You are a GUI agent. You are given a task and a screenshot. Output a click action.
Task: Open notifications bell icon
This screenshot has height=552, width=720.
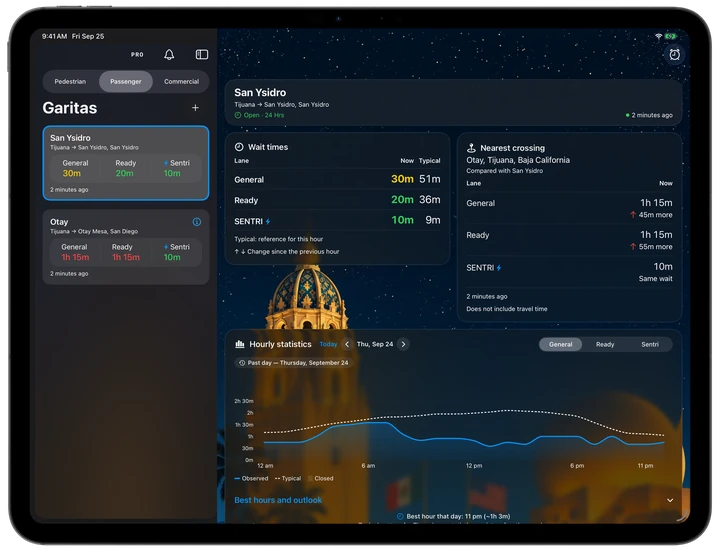click(x=169, y=55)
